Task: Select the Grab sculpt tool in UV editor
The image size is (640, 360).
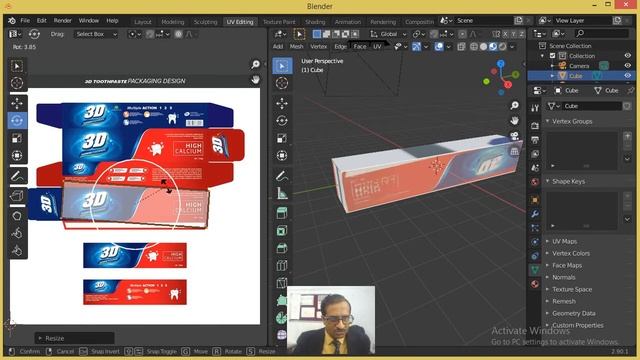Action: pyautogui.click(x=17, y=216)
